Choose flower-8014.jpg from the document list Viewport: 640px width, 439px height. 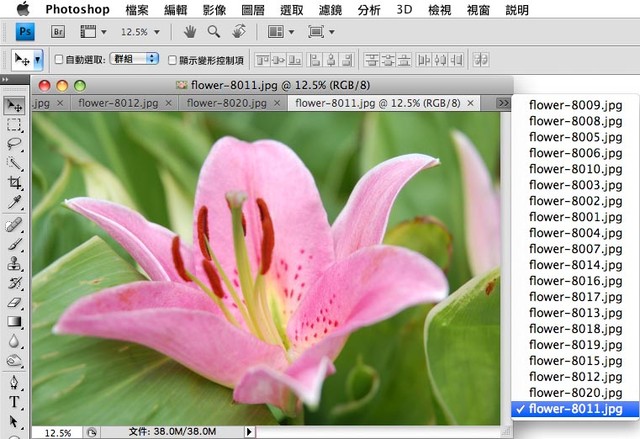click(x=576, y=265)
